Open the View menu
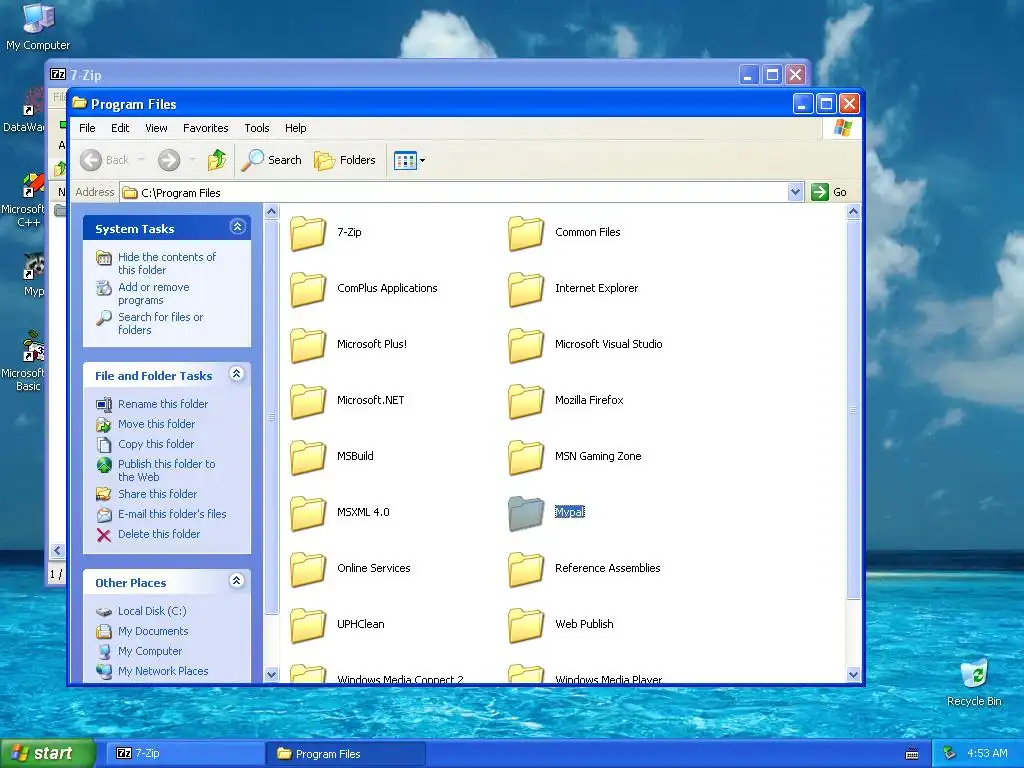Screen dimensions: 1024x768 click(x=156, y=128)
